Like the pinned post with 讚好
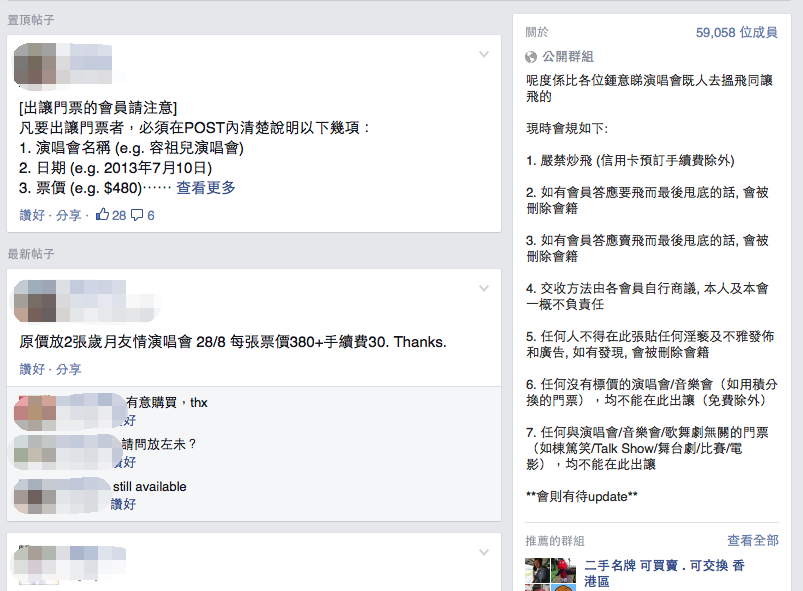803x591 pixels. 32,215
